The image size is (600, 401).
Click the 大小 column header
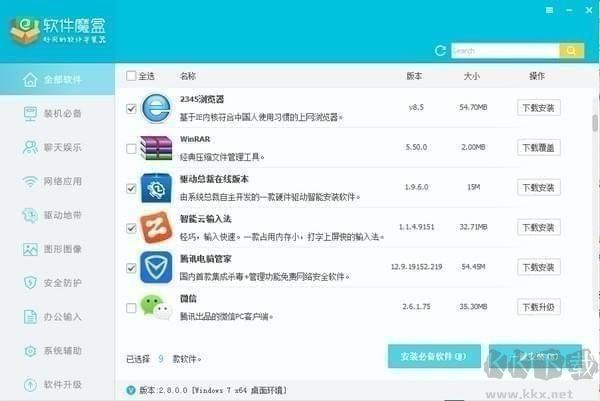click(x=471, y=76)
